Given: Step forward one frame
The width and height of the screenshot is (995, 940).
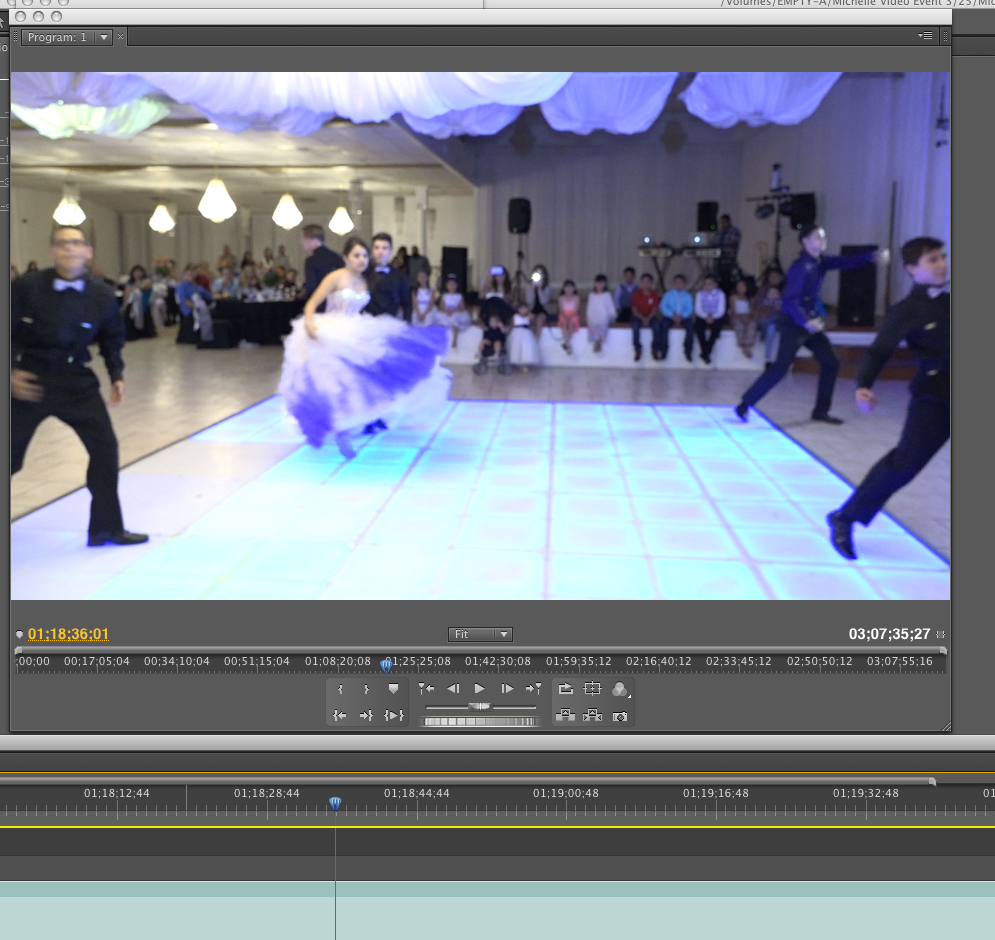Looking at the screenshot, I should (507, 689).
